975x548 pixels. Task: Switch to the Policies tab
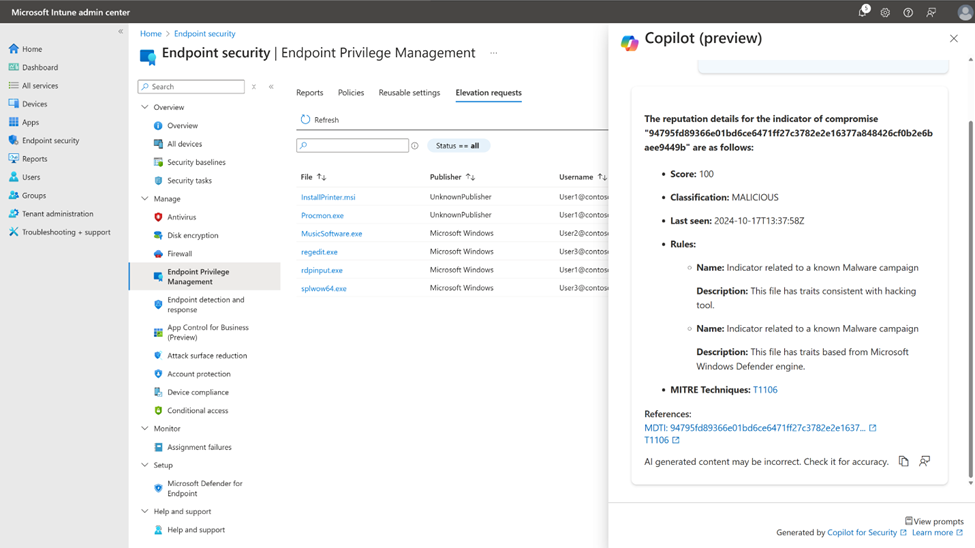(351, 93)
